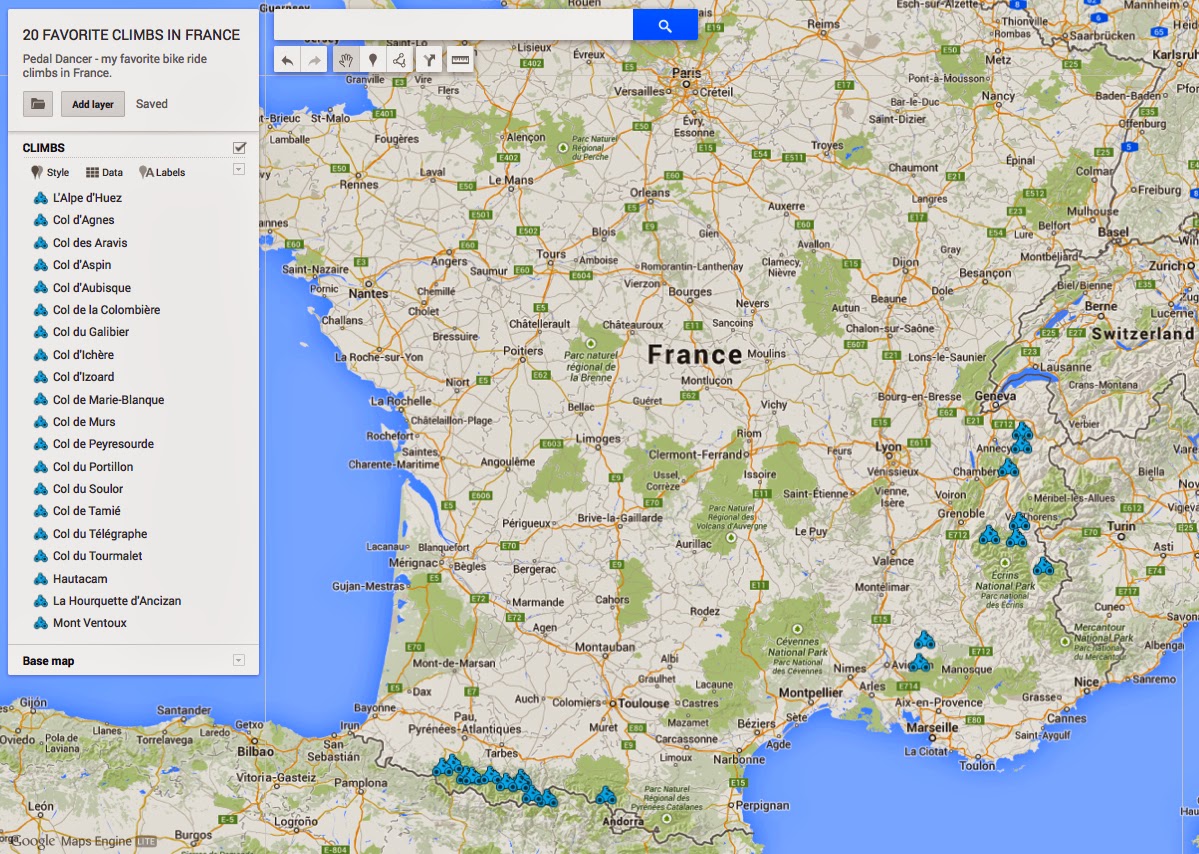
Task: Click the Add layer button
Action: (x=92, y=103)
